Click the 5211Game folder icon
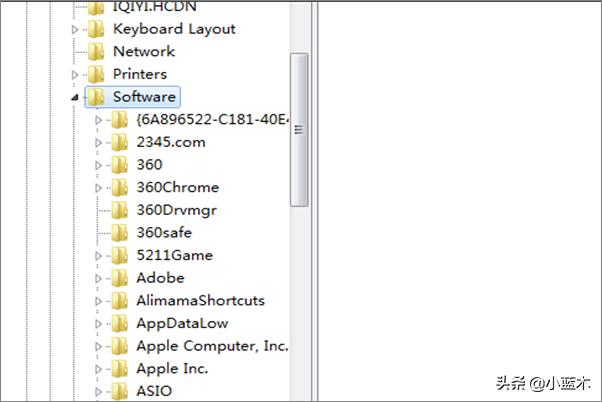This screenshot has width=602, height=402. pos(120,255)
